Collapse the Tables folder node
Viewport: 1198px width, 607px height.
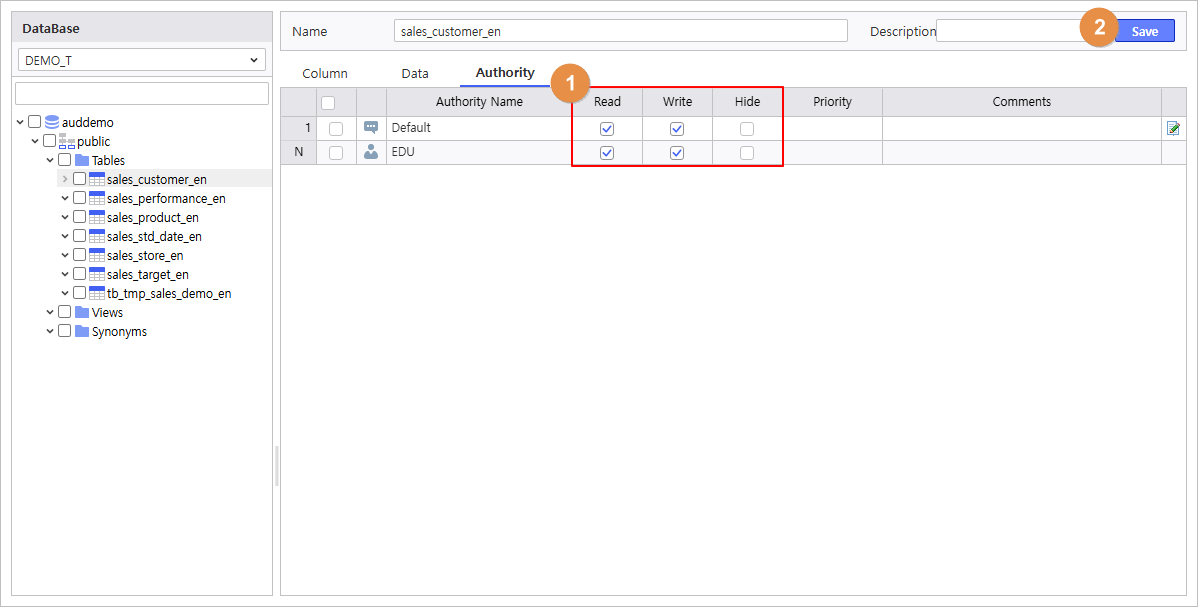pyautogui.click(x=50, y=160)
